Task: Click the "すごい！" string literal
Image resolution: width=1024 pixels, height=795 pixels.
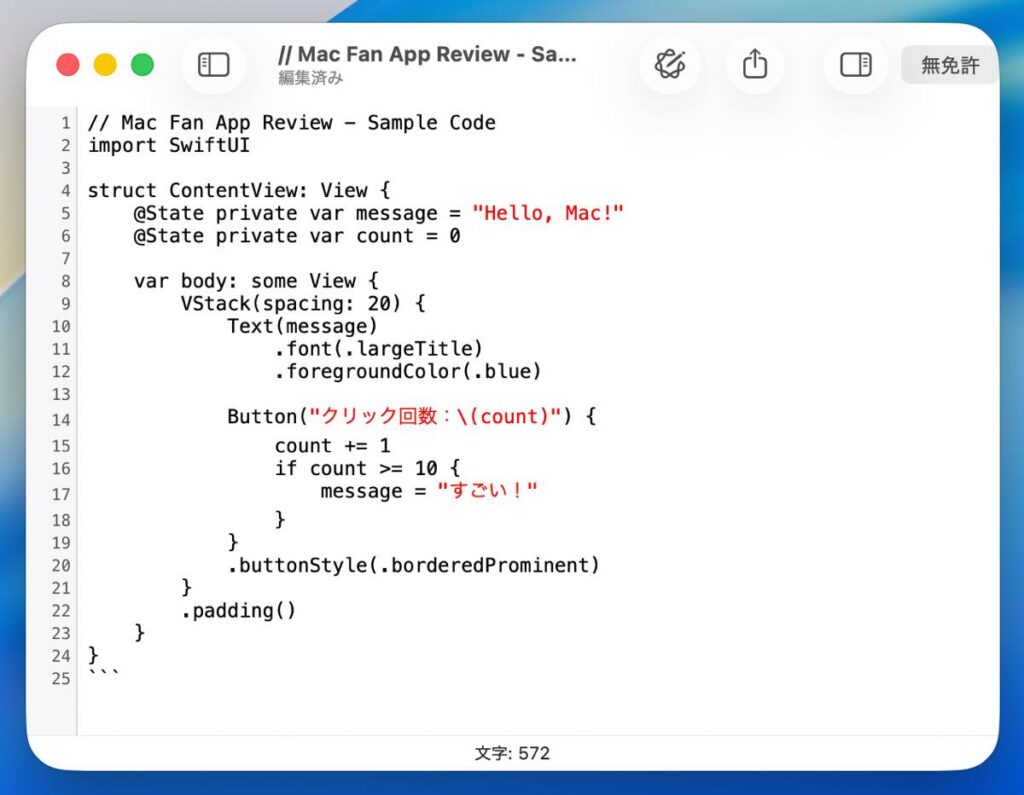Action: (x=487, y=492)
